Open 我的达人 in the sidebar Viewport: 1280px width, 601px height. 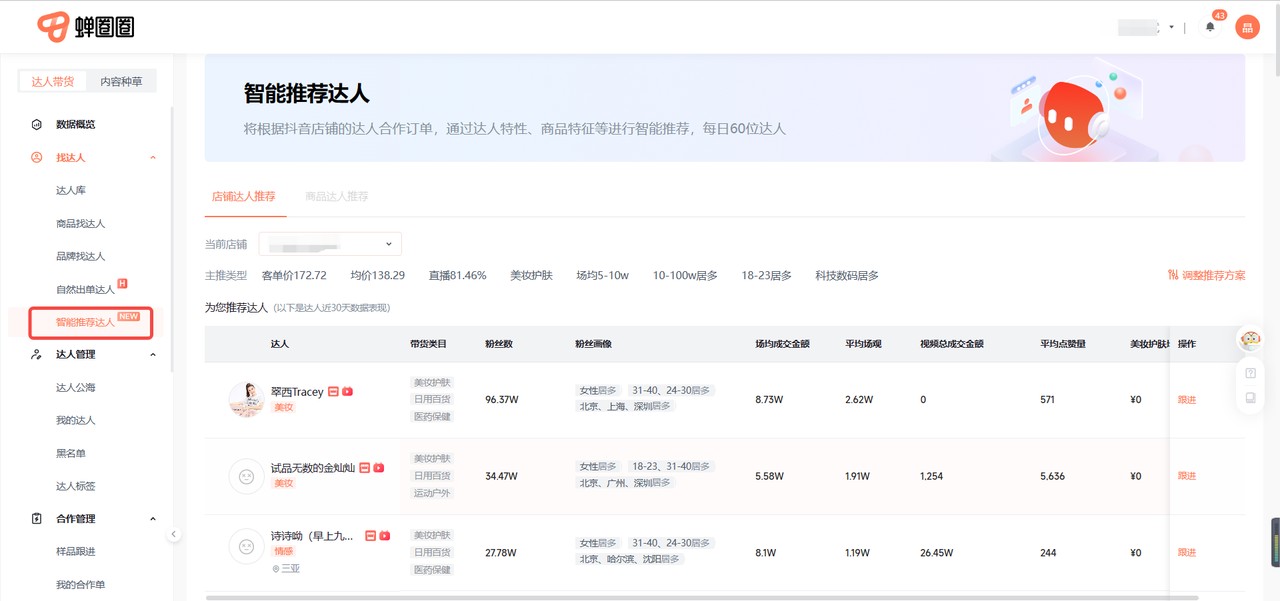pyautogui.click(x=76, y=420)
